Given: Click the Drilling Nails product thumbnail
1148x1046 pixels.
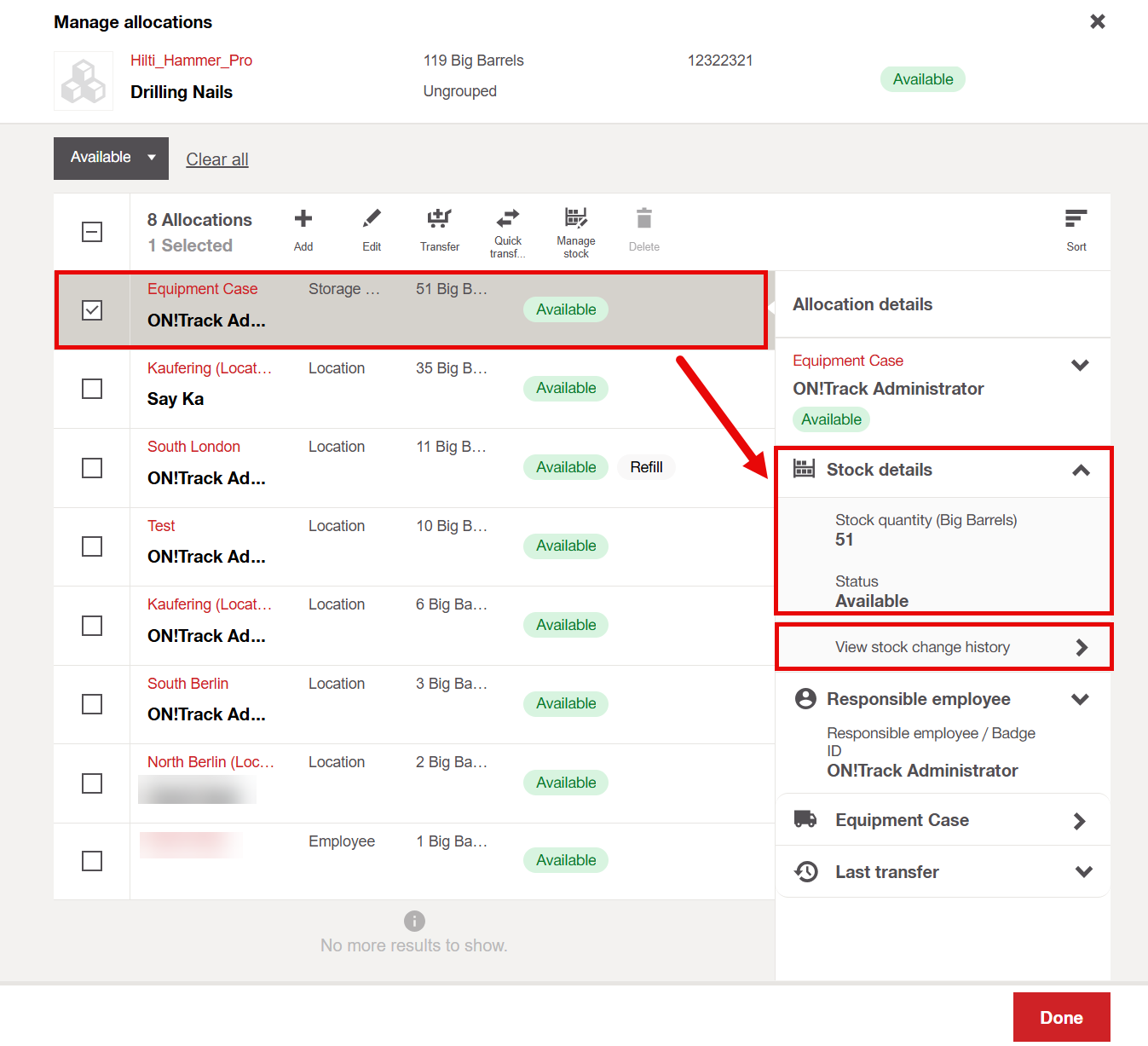Looking at the screenshot, I should 84,81.
